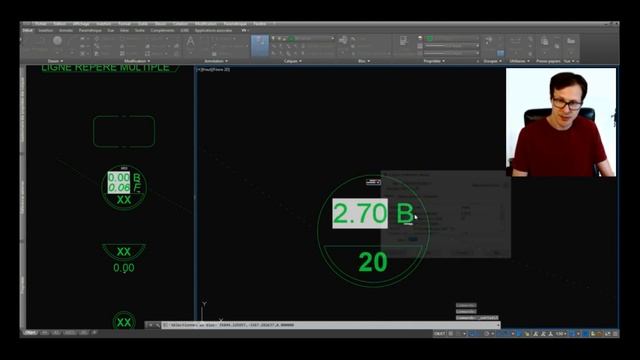Click the highlighted 2.70 attribute value
This screenshot has width=640, height=360.
click(x=360, y=213)
